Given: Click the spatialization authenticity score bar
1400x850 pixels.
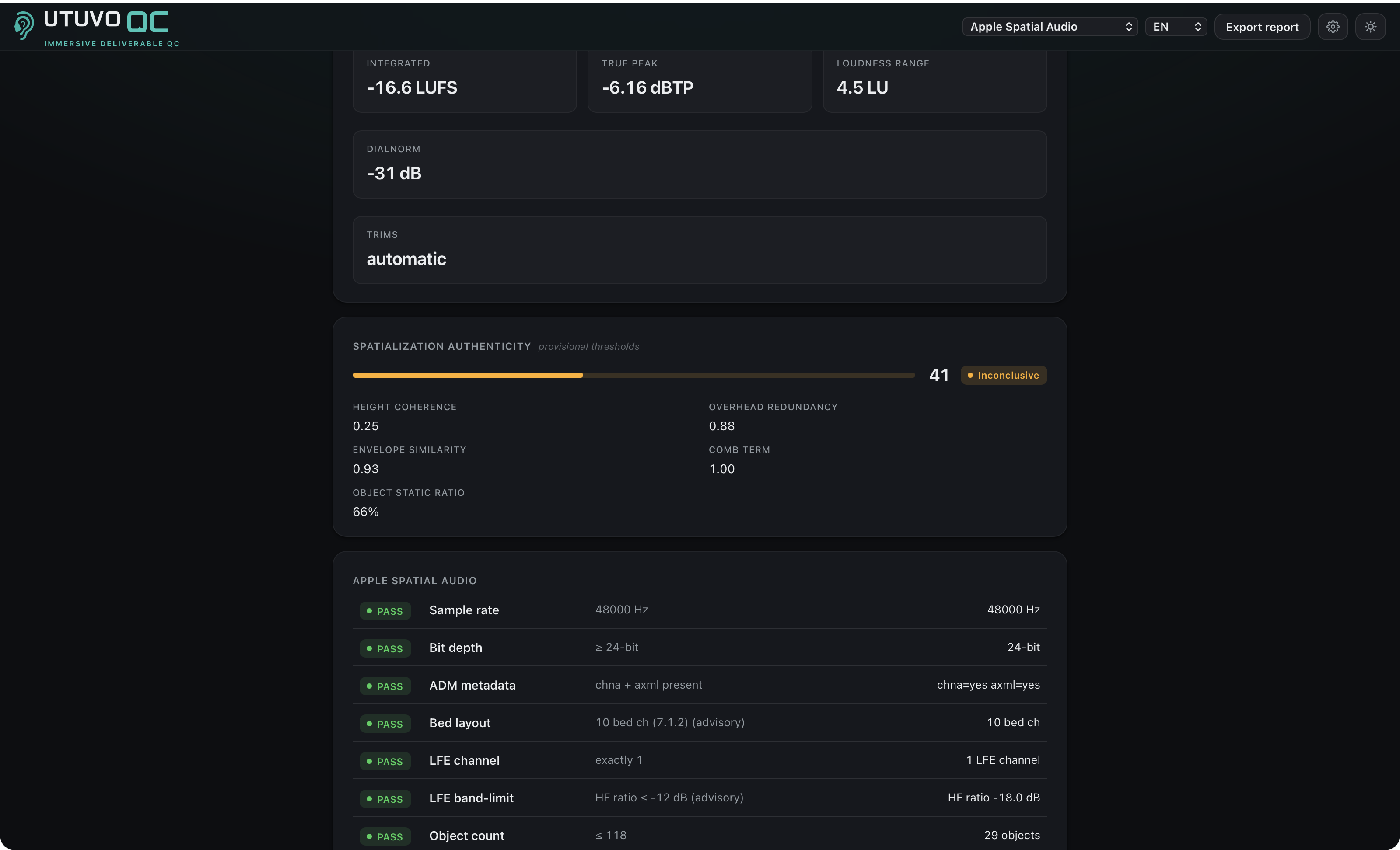Looking at the screenshot, I should (633, 375).
